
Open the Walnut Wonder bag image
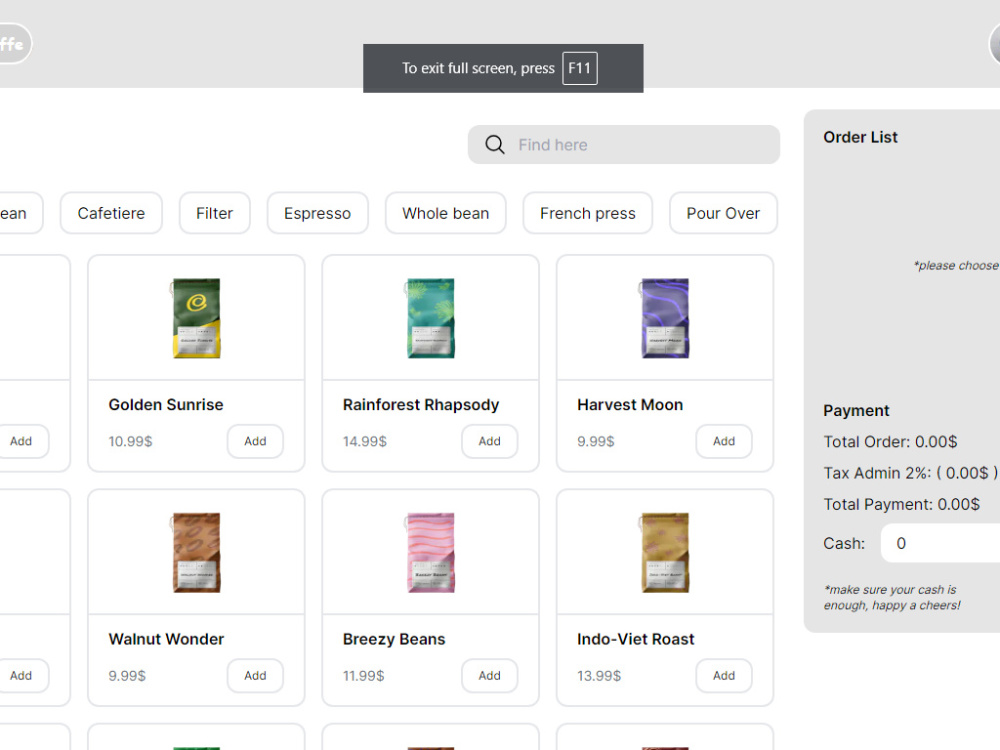(196, 552)
